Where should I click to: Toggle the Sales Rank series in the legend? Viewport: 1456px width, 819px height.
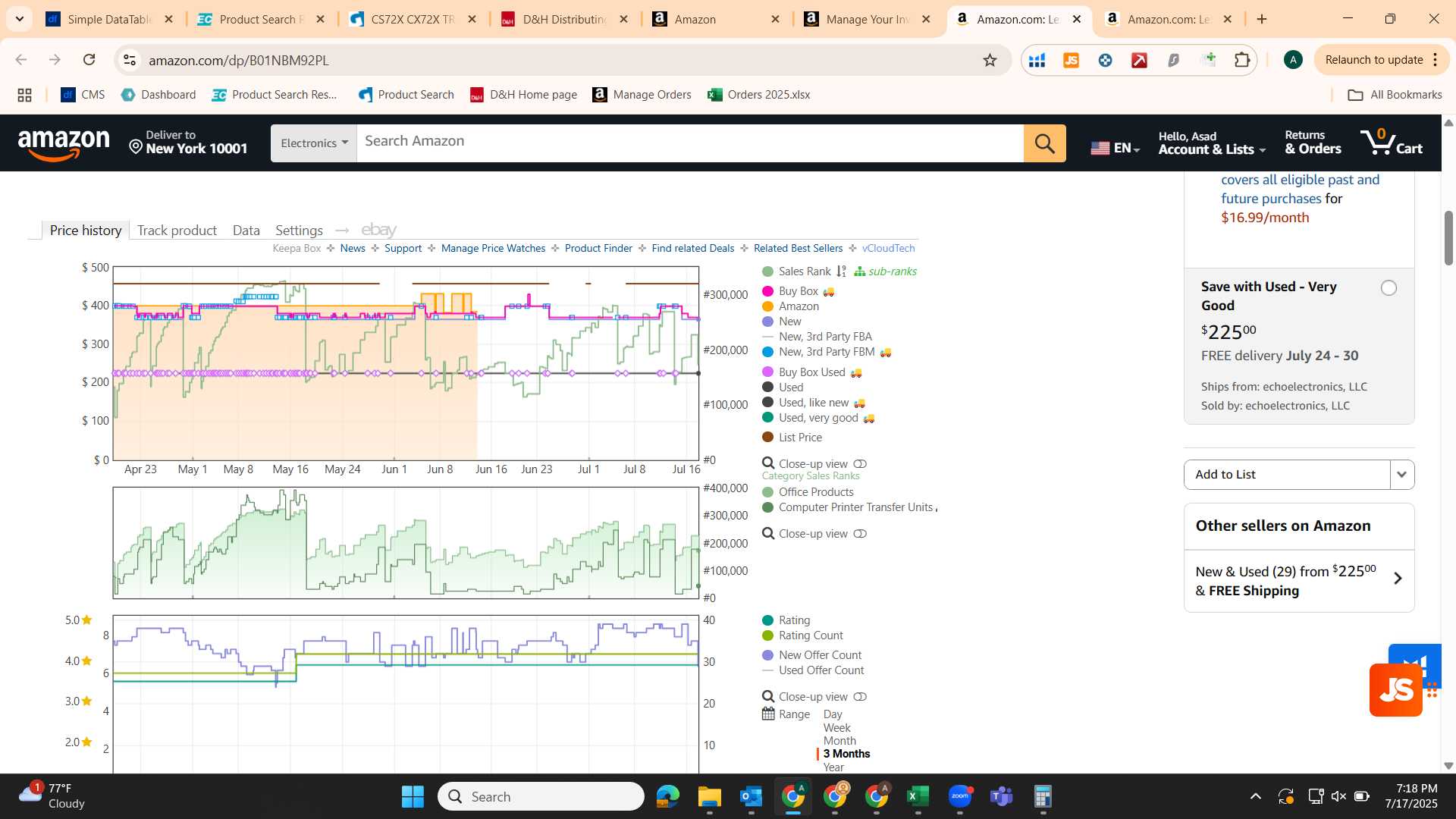[796, 271]
